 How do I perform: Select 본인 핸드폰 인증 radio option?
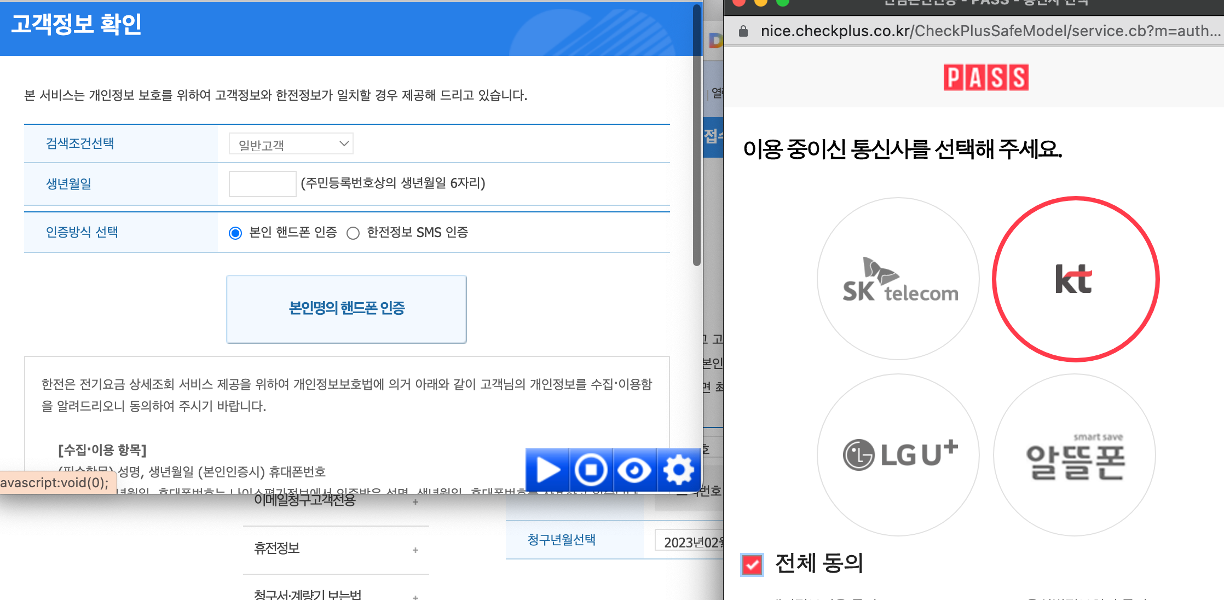point(236,233)
